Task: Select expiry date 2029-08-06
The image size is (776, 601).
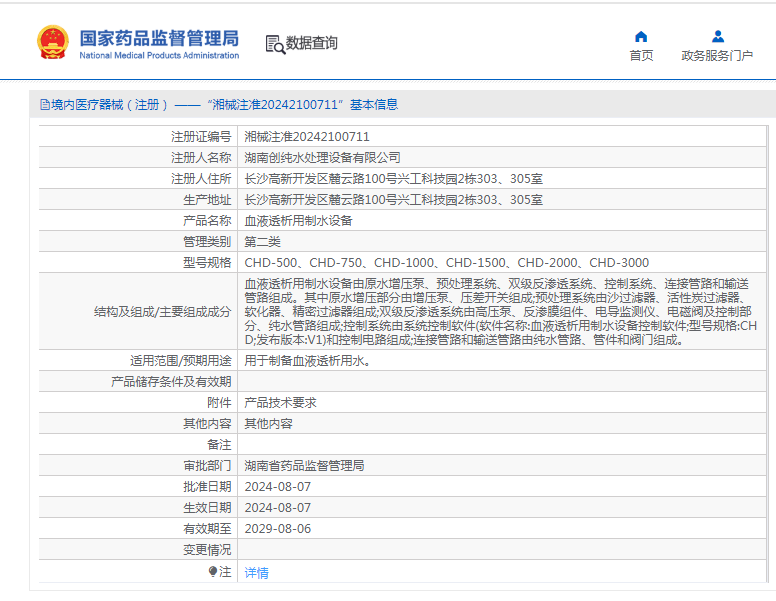Action: 278,529
